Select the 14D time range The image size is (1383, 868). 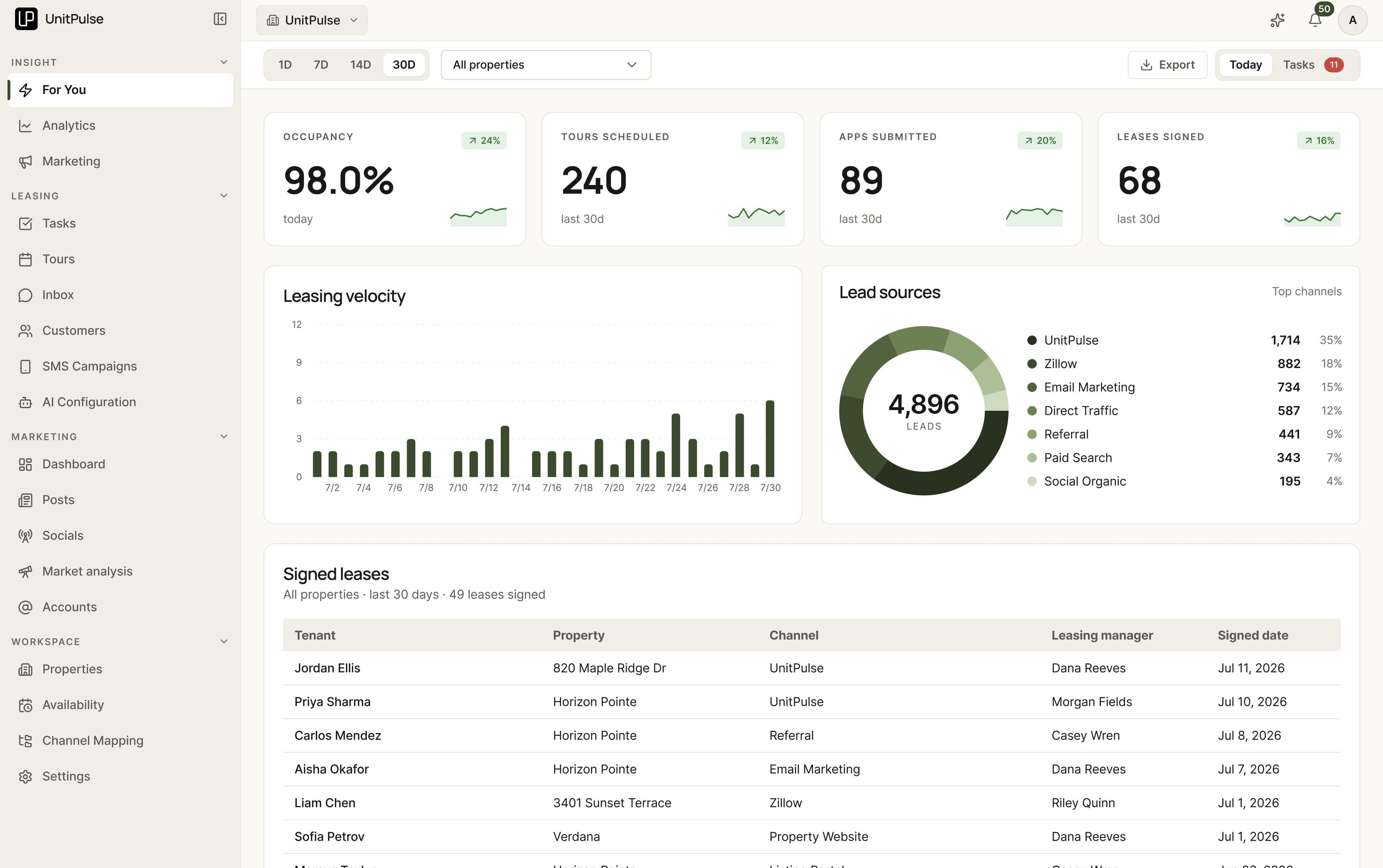click(x=361, y=65)
